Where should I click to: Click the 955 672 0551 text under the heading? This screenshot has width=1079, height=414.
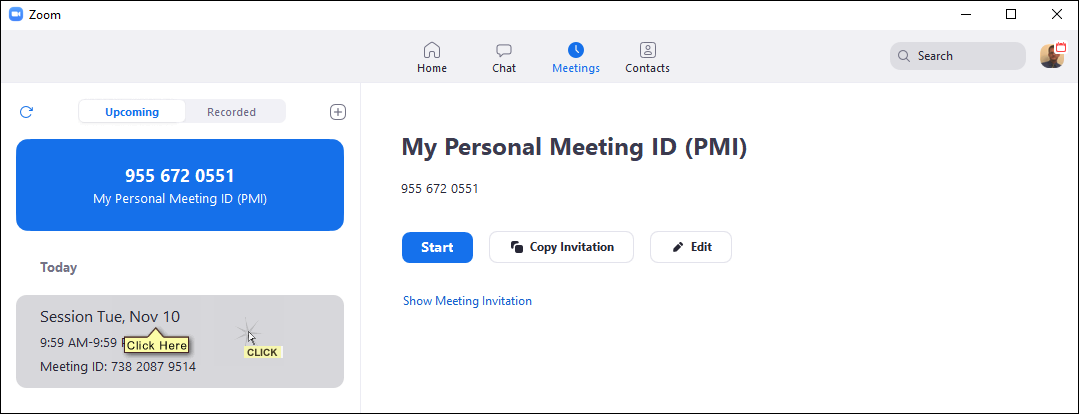click(x=440, y=188)
